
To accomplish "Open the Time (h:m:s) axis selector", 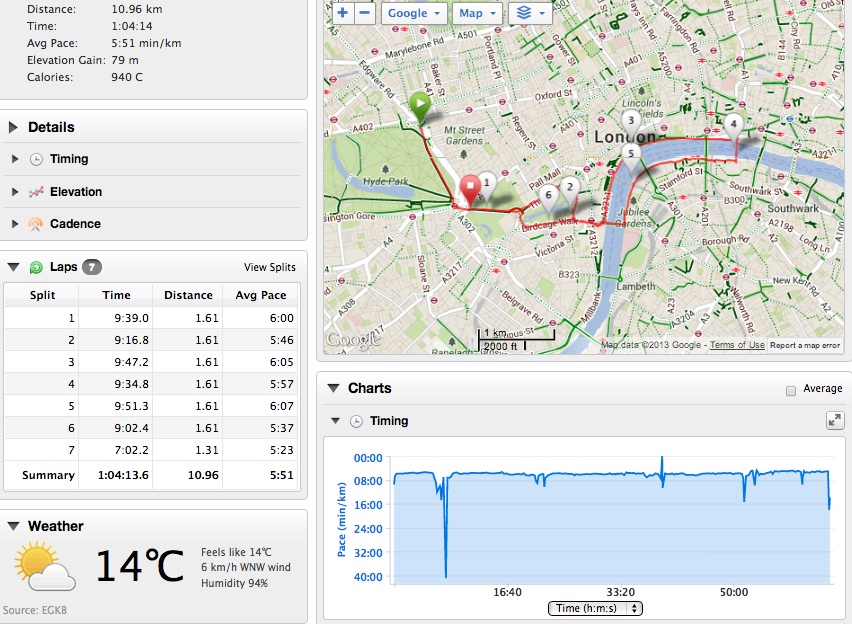I will click(x=594, y=608).
